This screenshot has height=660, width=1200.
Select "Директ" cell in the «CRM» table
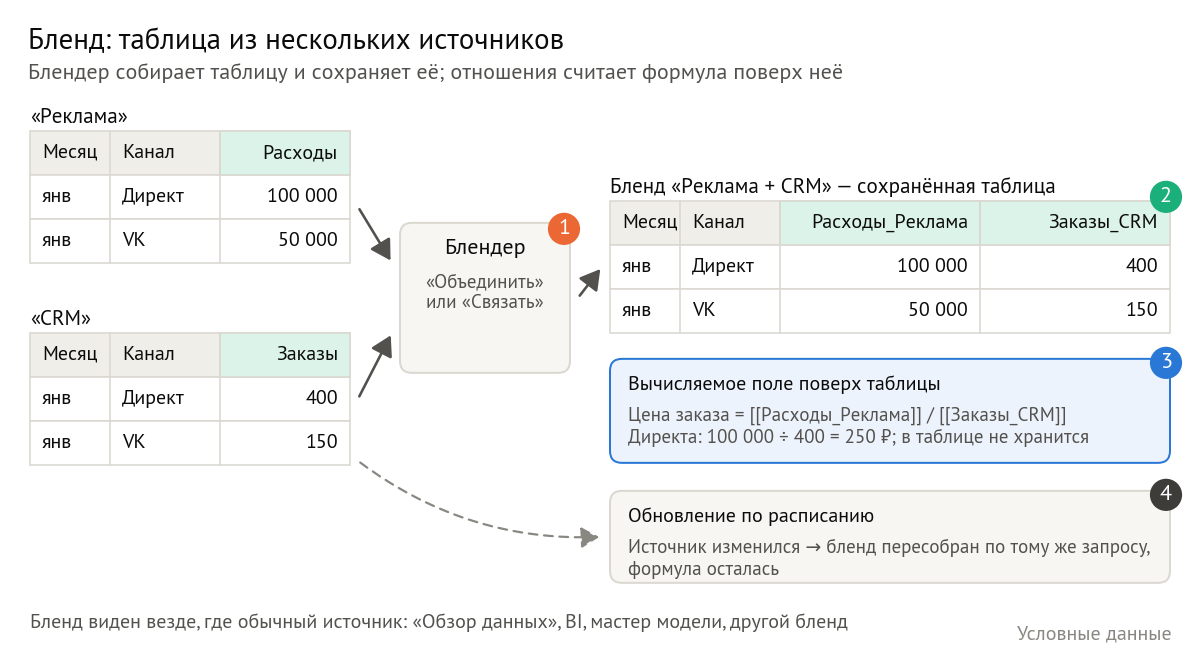pyautogui.click(x=165, y=398)
